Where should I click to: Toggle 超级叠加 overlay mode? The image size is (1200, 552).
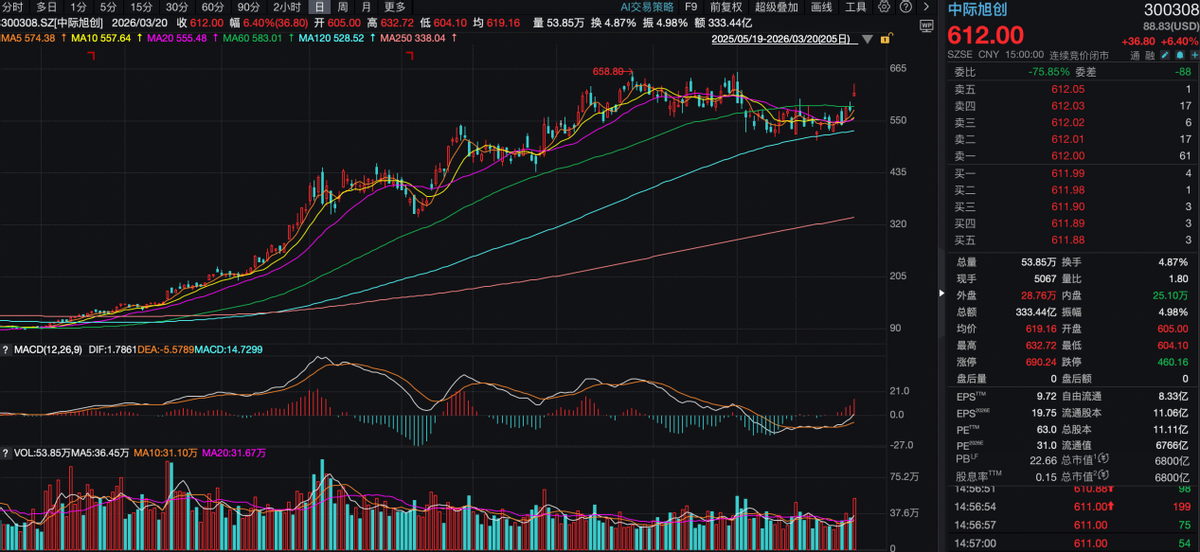click(x=777, y=6)
